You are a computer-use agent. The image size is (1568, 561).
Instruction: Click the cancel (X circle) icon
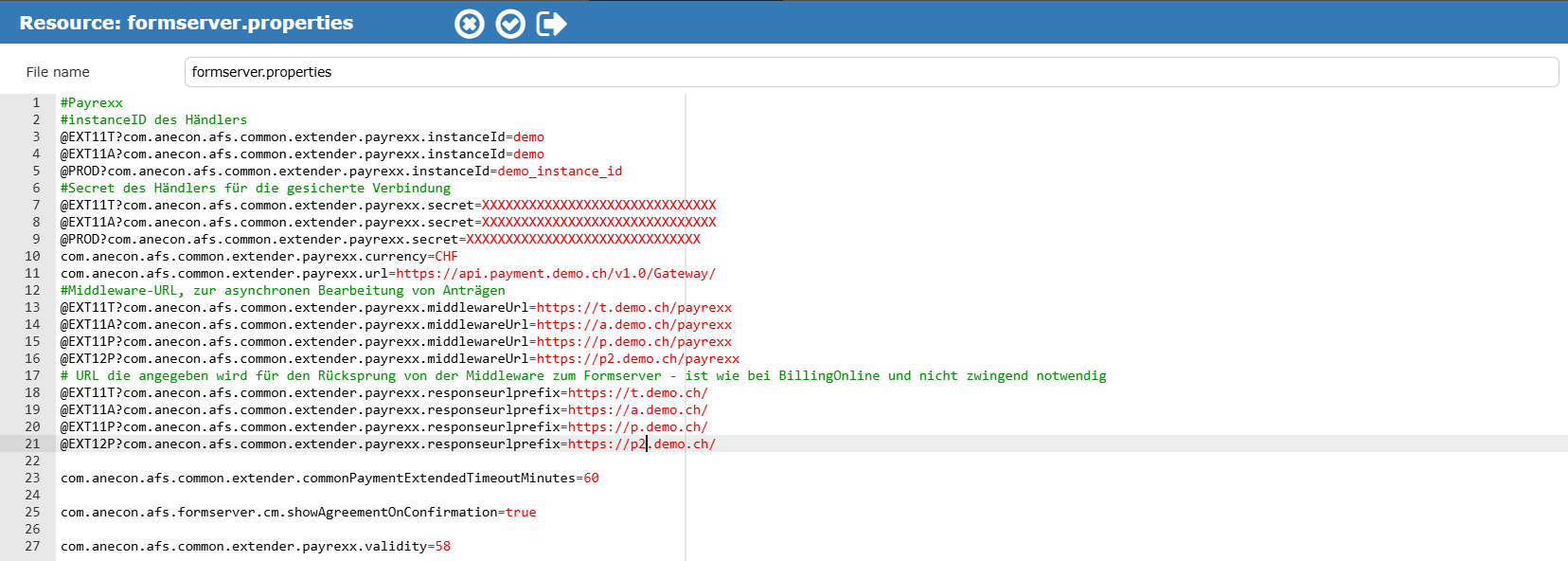coord(469,24)
